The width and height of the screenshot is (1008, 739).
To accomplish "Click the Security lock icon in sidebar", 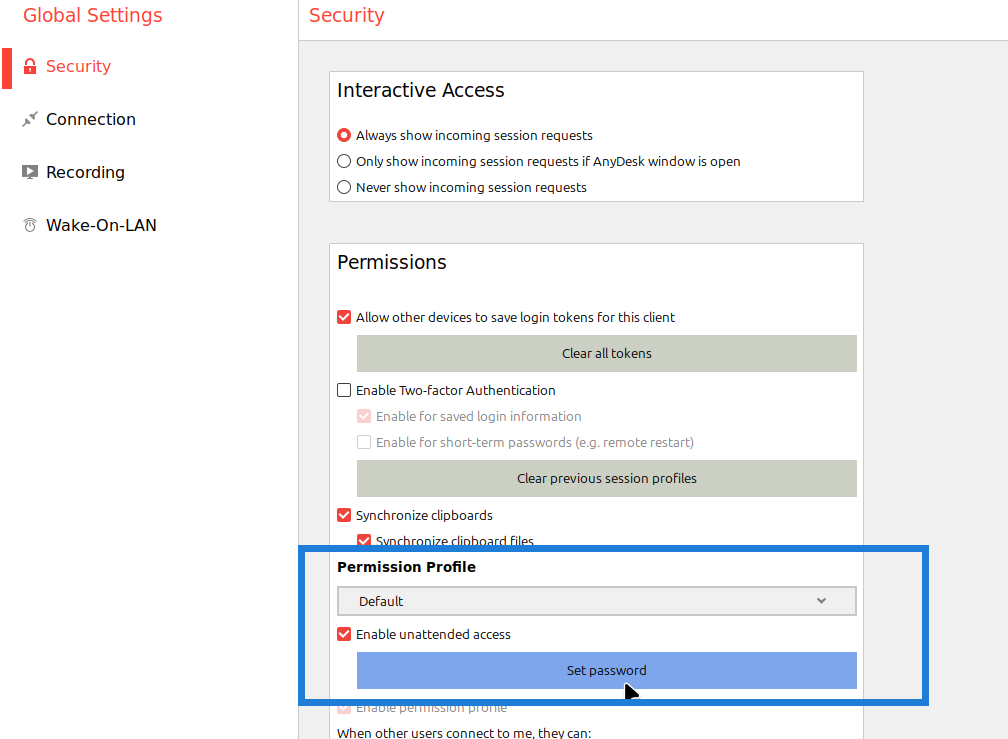I will pyautogui.click(x=29, y=67).
